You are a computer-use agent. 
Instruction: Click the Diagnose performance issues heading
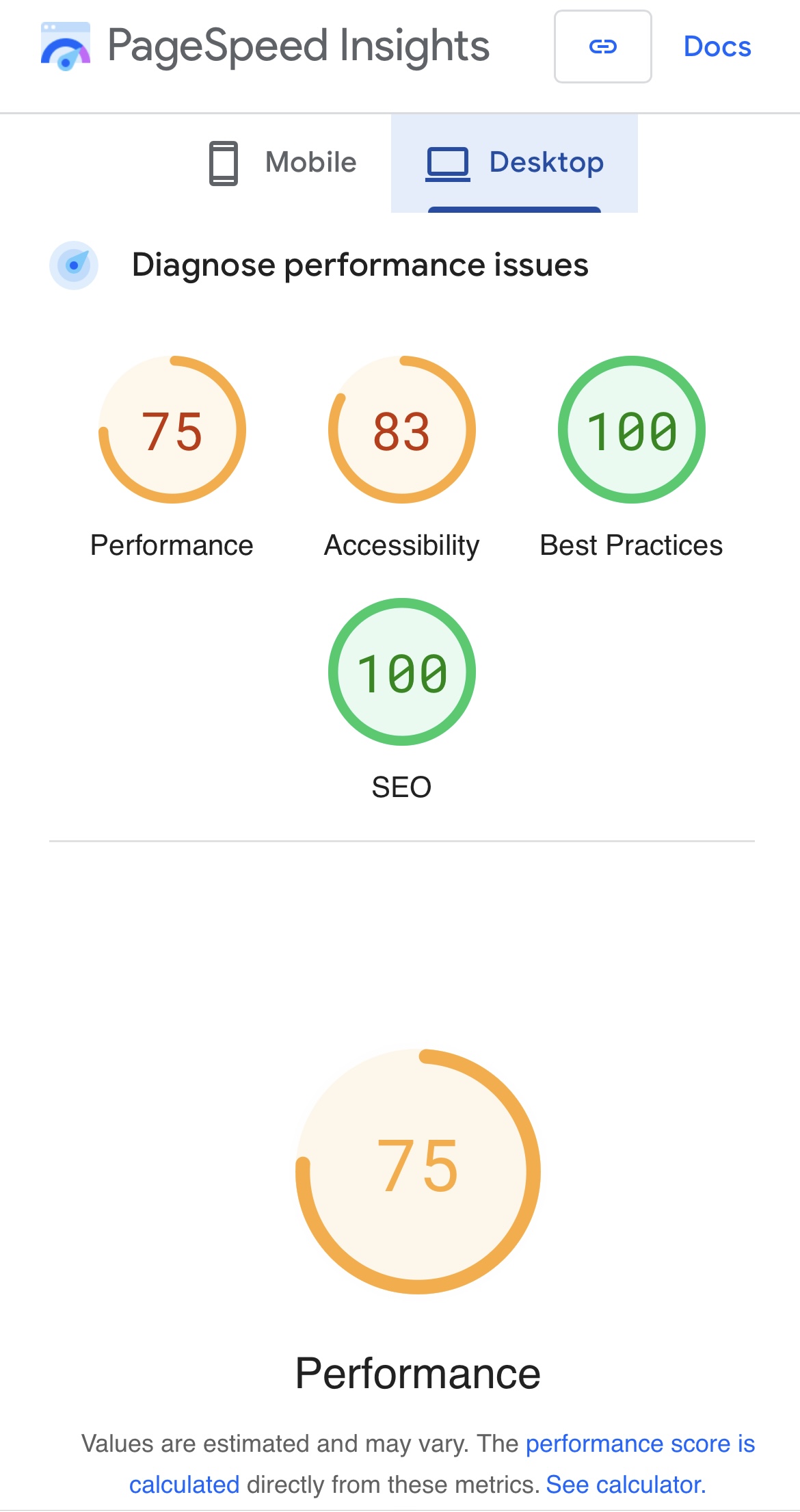click(x=360, y=265)
